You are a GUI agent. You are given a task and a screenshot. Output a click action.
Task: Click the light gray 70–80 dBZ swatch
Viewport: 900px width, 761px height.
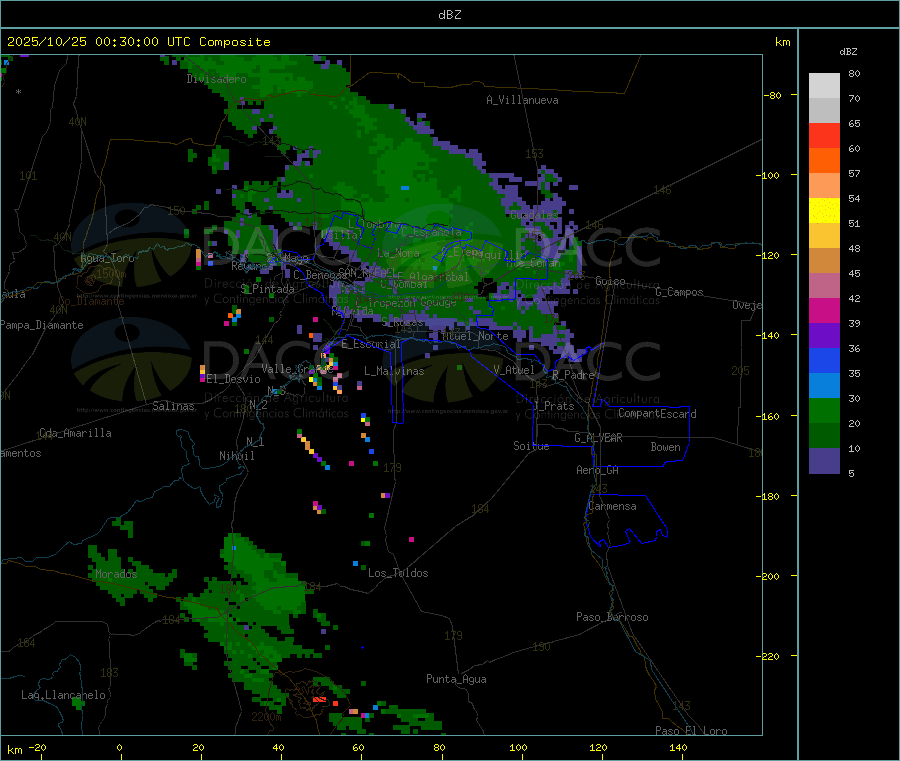tap(824, 86)
